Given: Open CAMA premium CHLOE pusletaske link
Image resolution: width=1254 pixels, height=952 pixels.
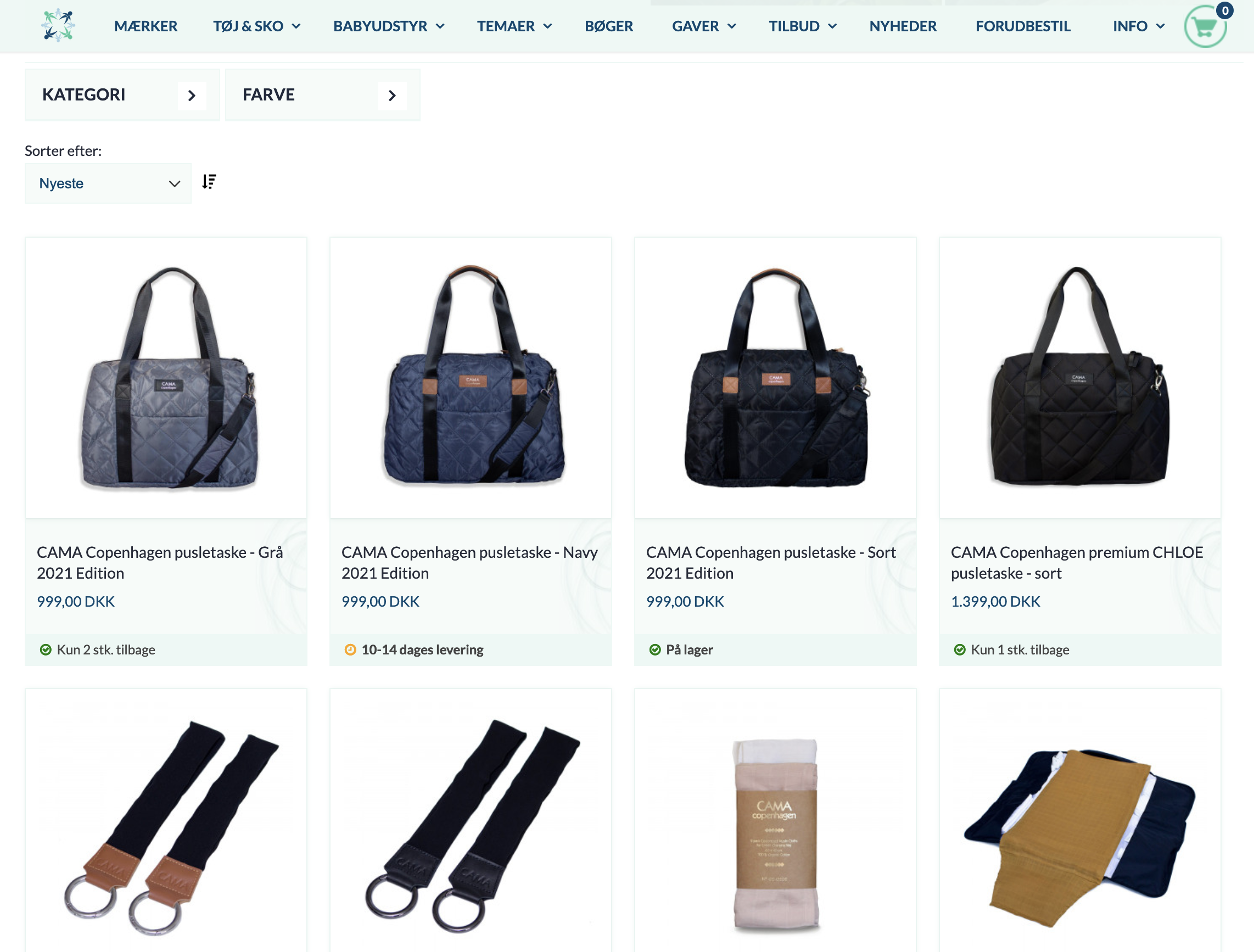Looking at the screenshot, I should 1076,562.
